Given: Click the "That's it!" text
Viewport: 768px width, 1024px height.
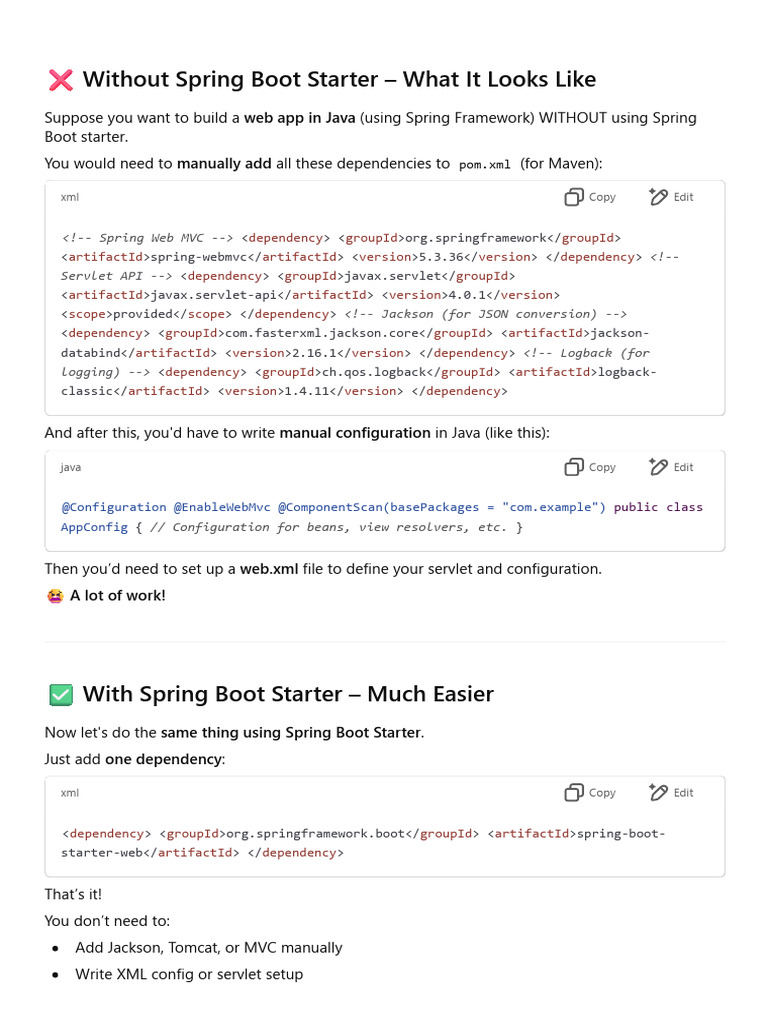Looking at the screenshot, I should (x=73, y=894).
